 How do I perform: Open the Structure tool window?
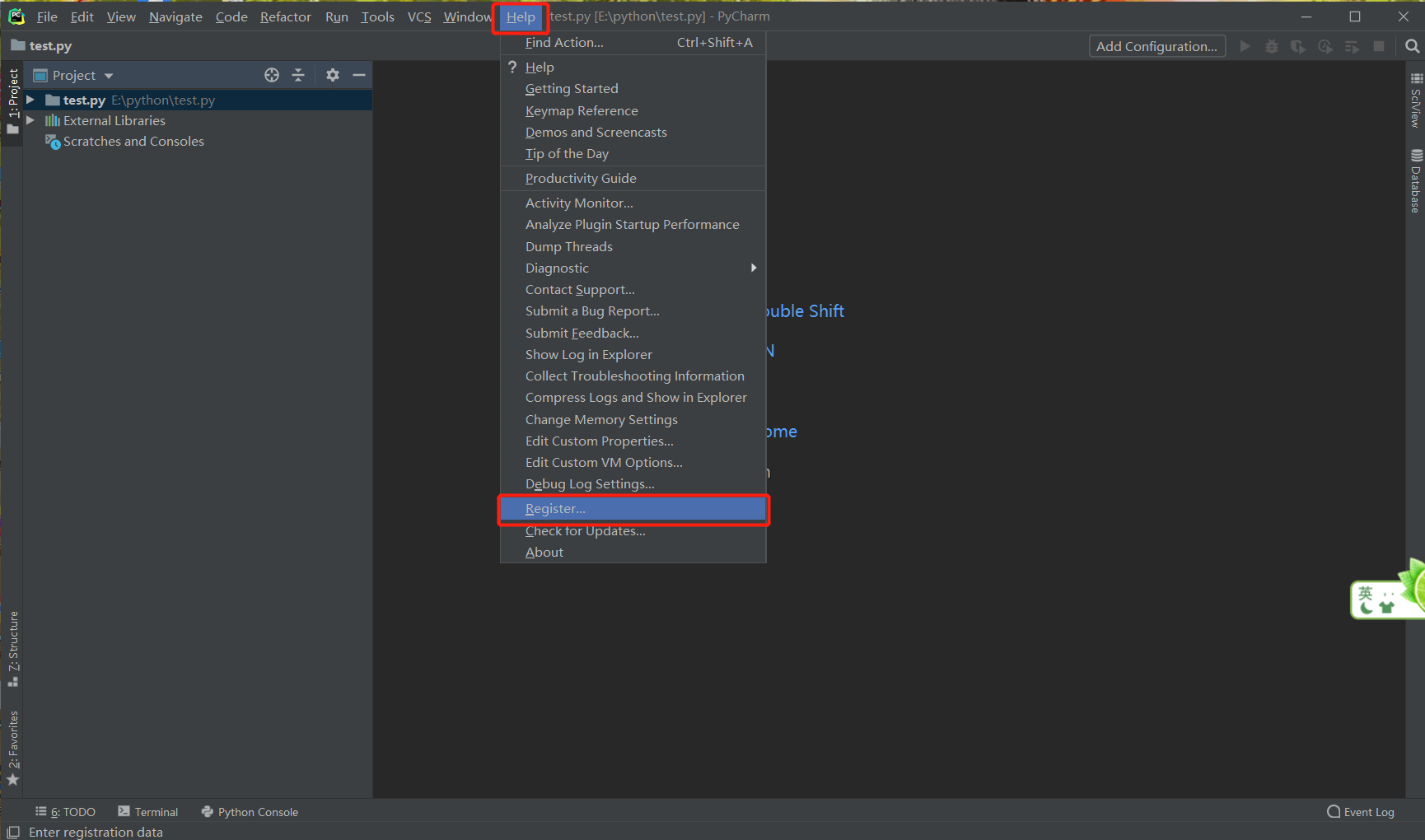click(x=13, y=649)
